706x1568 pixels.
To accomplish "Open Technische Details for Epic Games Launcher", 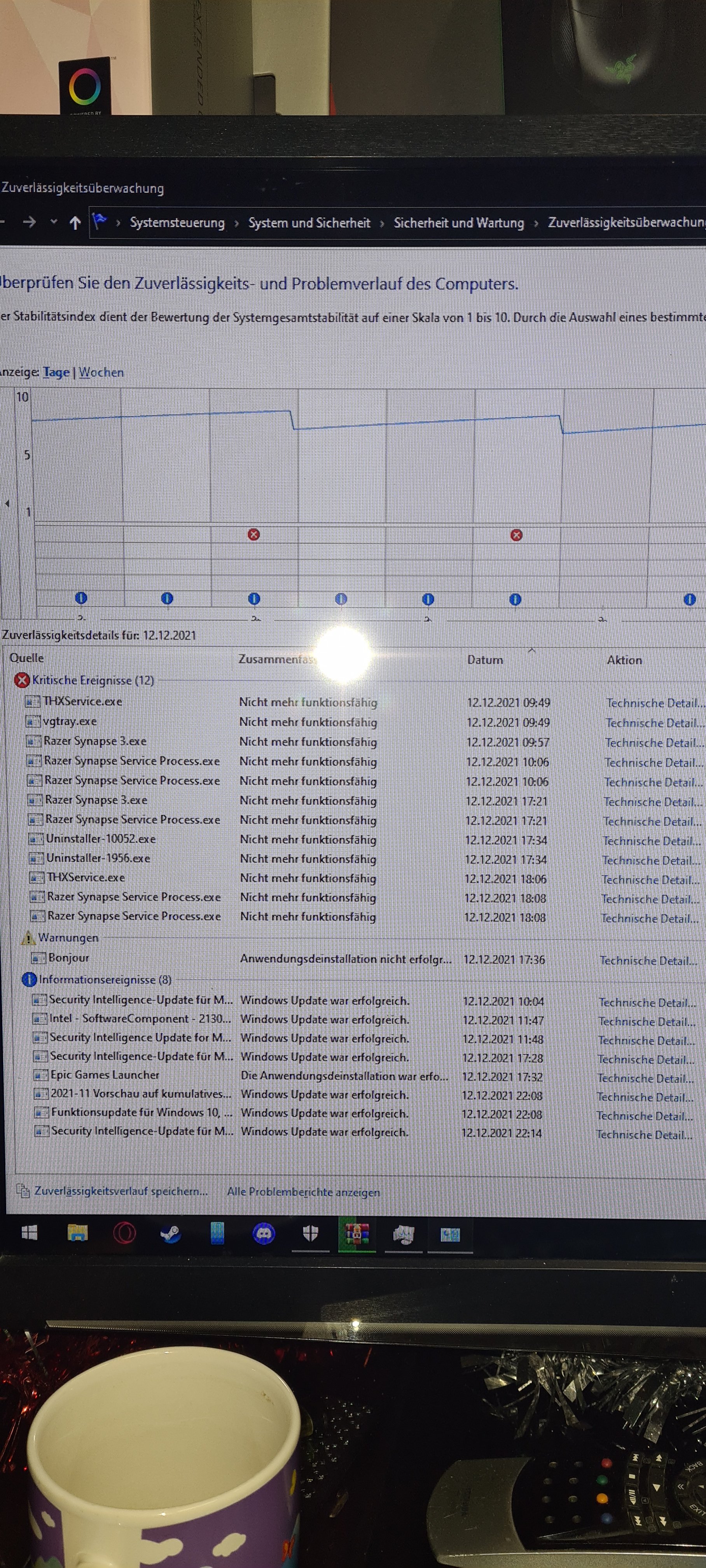I will point(645,1078).
